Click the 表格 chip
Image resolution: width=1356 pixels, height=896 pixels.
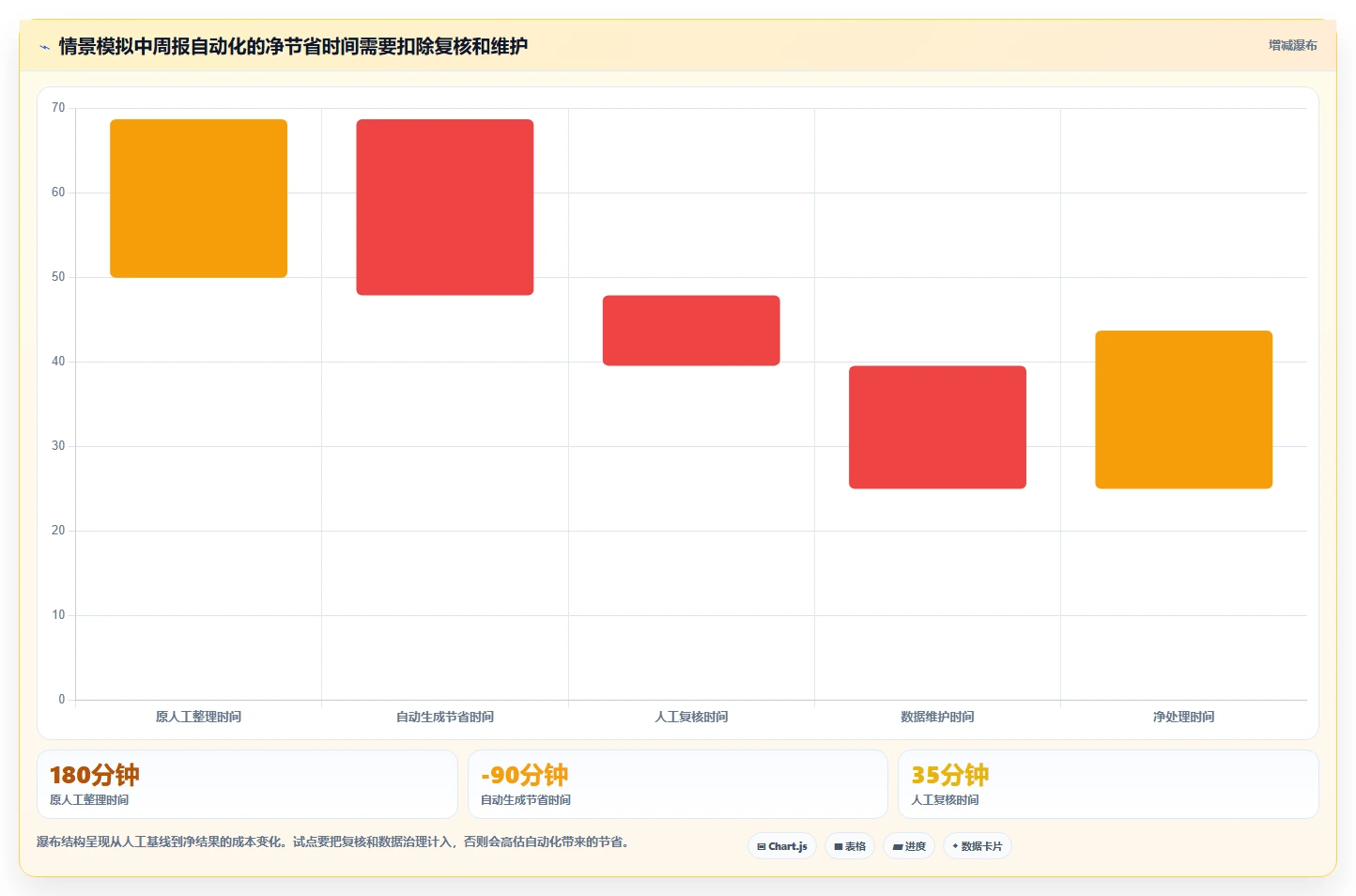click(850, 846)
